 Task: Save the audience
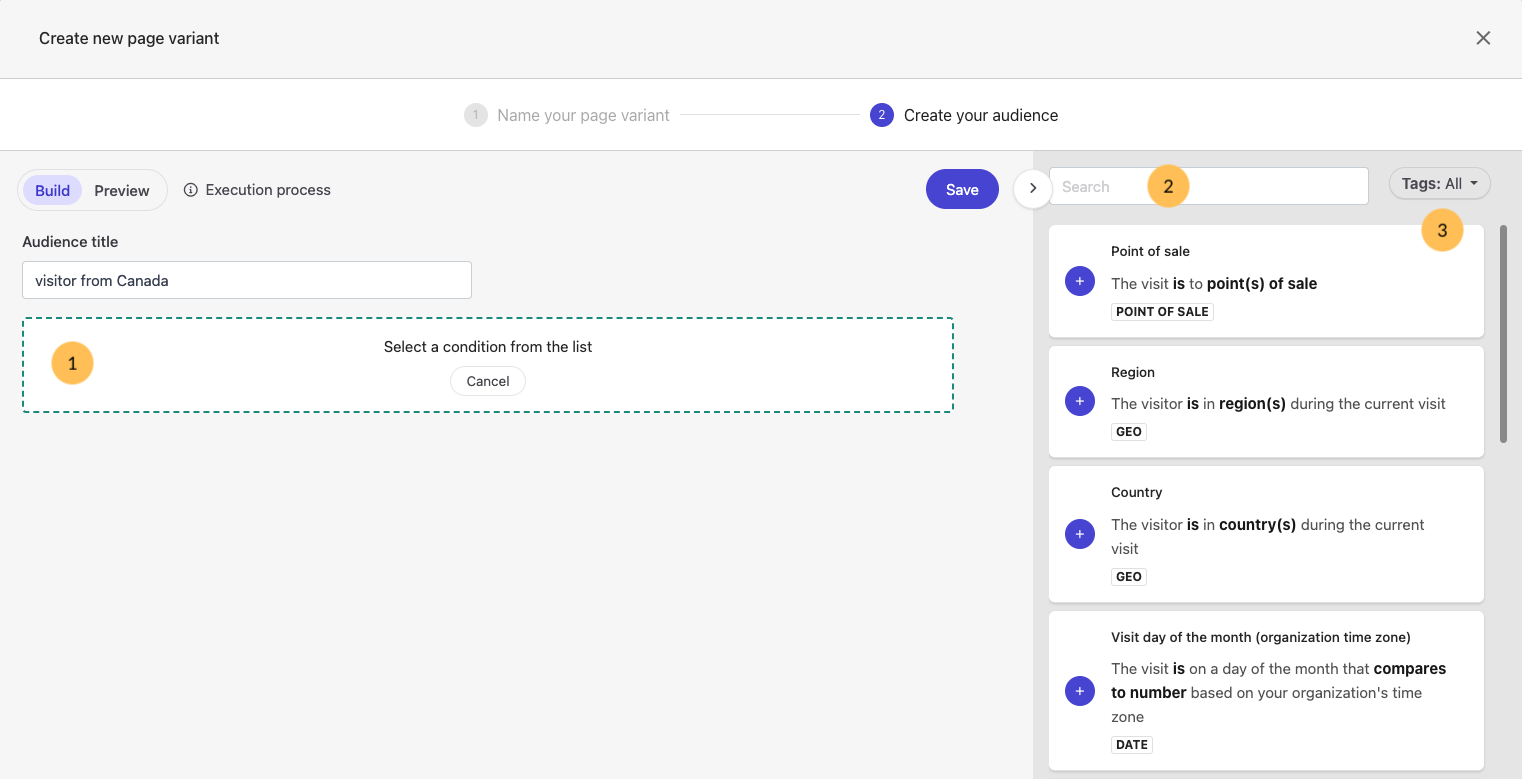coord(961,189)
